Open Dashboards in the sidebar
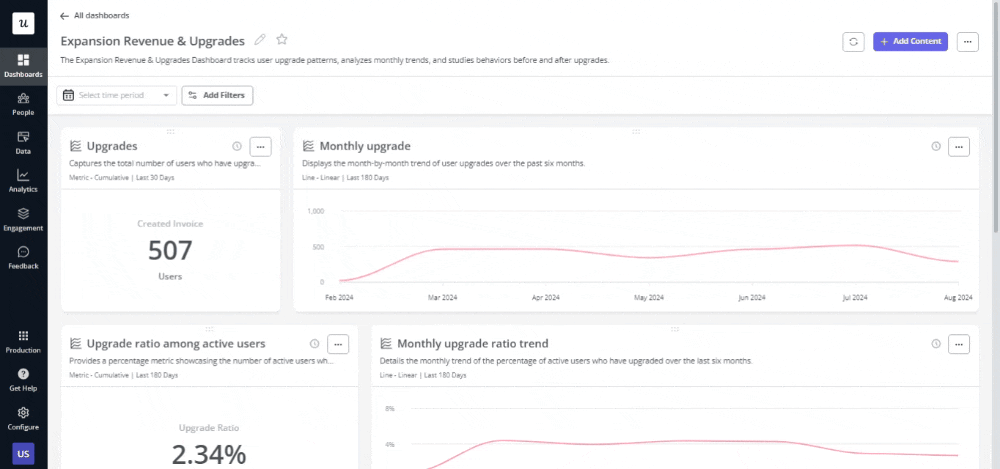The width and height of the screenshot is (1000, 469). [23, 65]
